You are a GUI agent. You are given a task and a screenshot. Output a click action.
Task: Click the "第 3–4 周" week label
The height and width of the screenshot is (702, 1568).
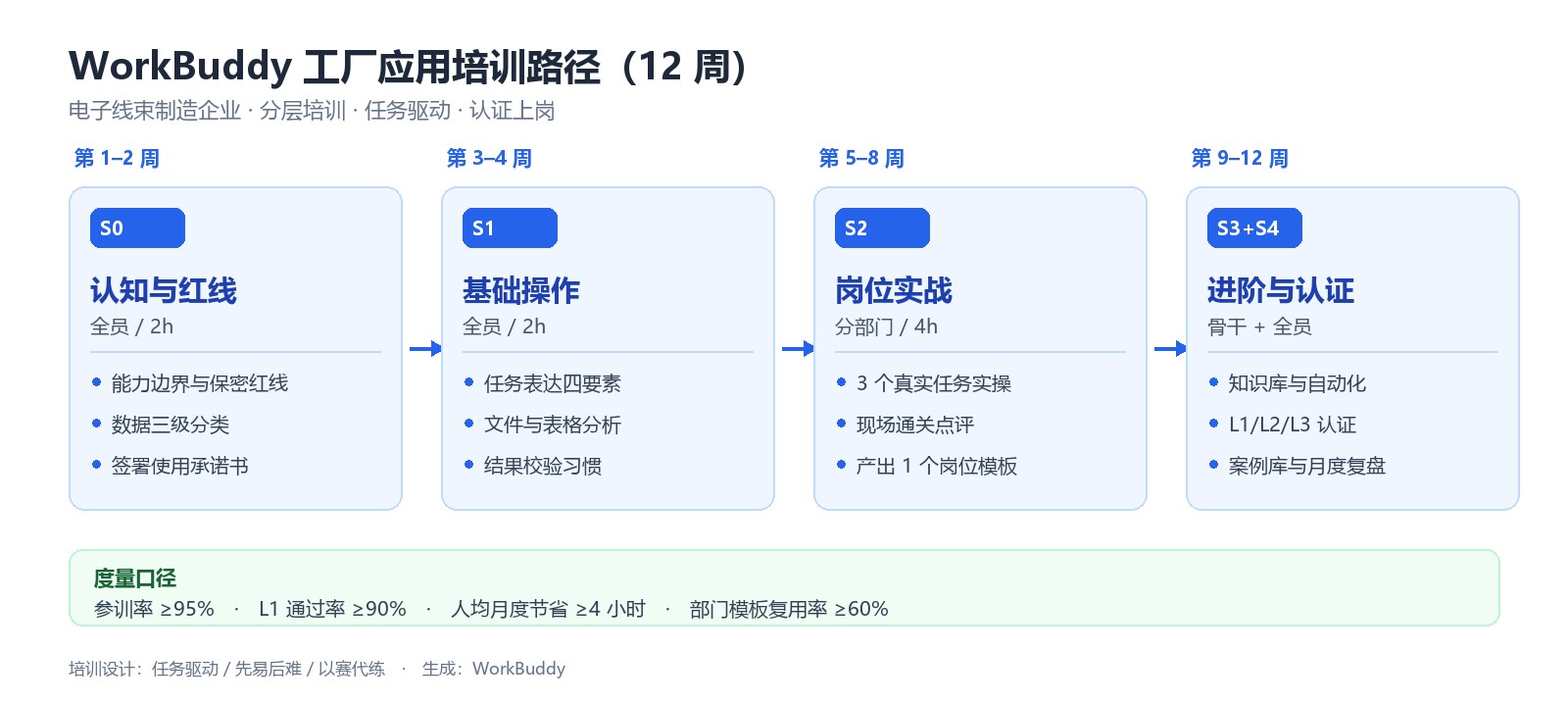489,158
